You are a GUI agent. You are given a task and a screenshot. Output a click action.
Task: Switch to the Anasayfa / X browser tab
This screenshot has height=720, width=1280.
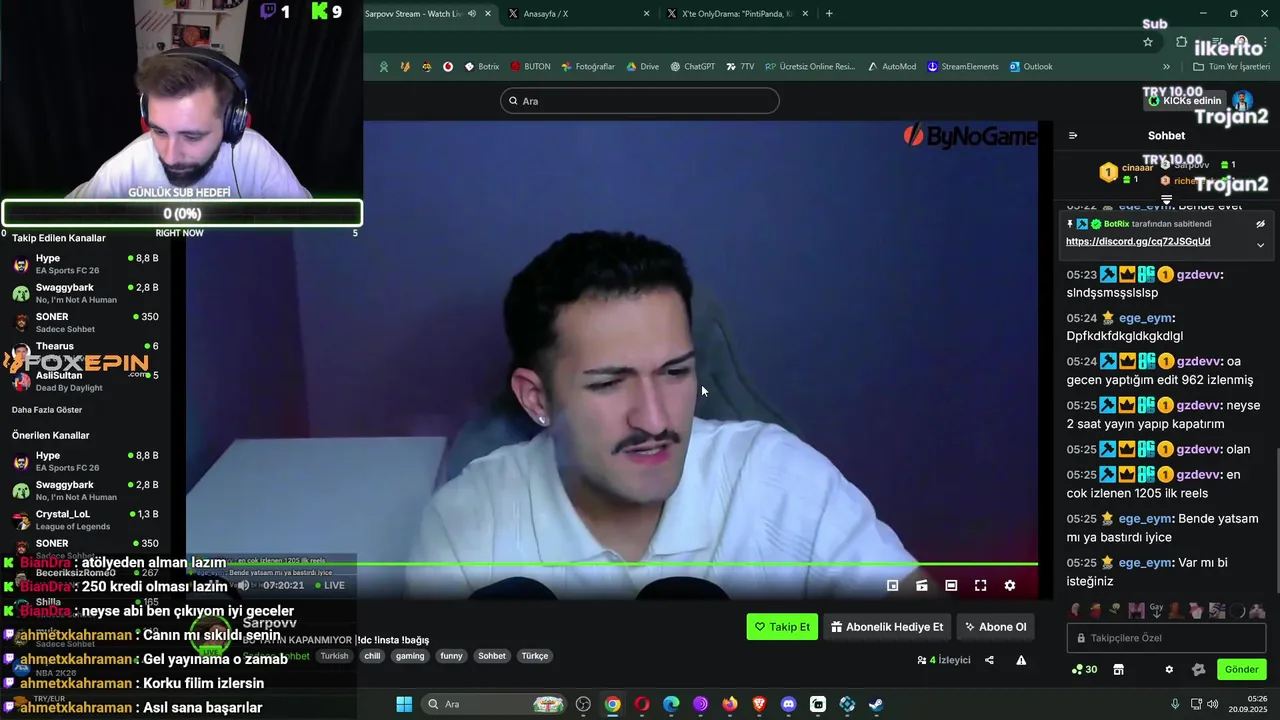578,14
